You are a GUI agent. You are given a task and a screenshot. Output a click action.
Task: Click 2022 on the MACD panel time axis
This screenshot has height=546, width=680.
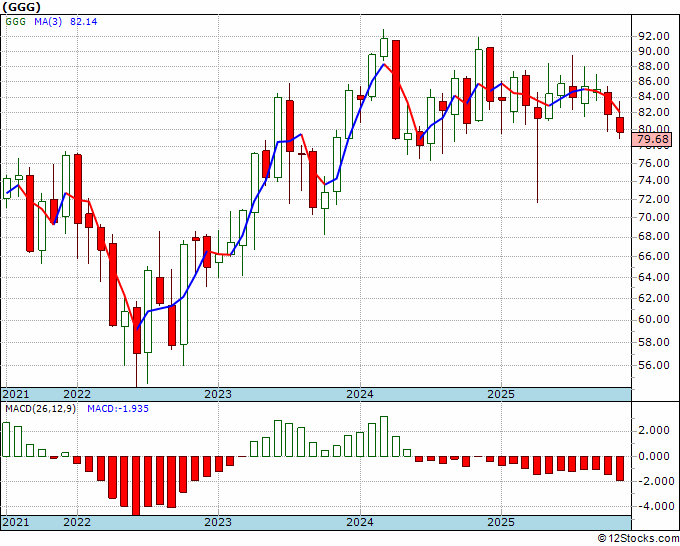tap(77, 522)
